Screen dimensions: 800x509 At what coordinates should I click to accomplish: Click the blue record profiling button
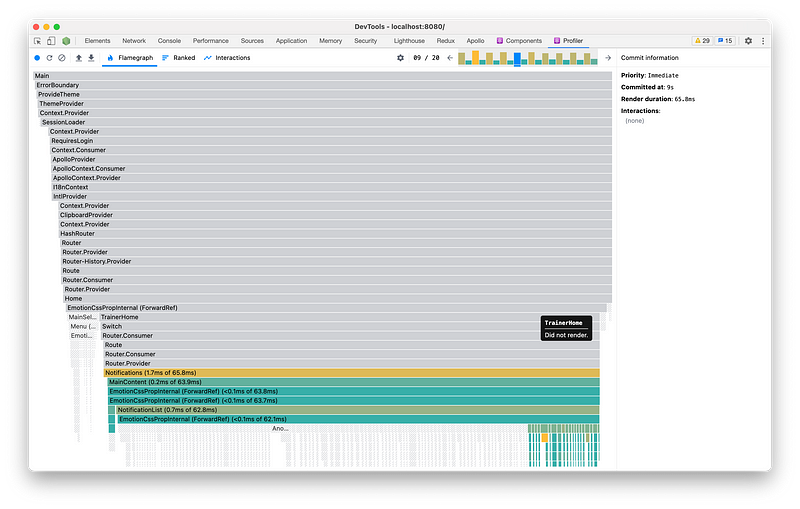pyautogui.click(x=37, y=58)
